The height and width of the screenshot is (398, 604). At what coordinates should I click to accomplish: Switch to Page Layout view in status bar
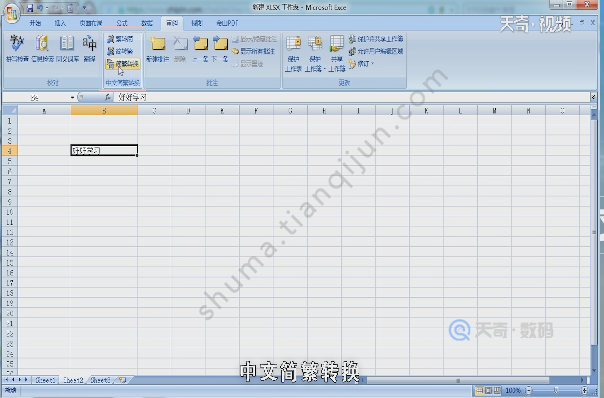[x=488, y=391]
